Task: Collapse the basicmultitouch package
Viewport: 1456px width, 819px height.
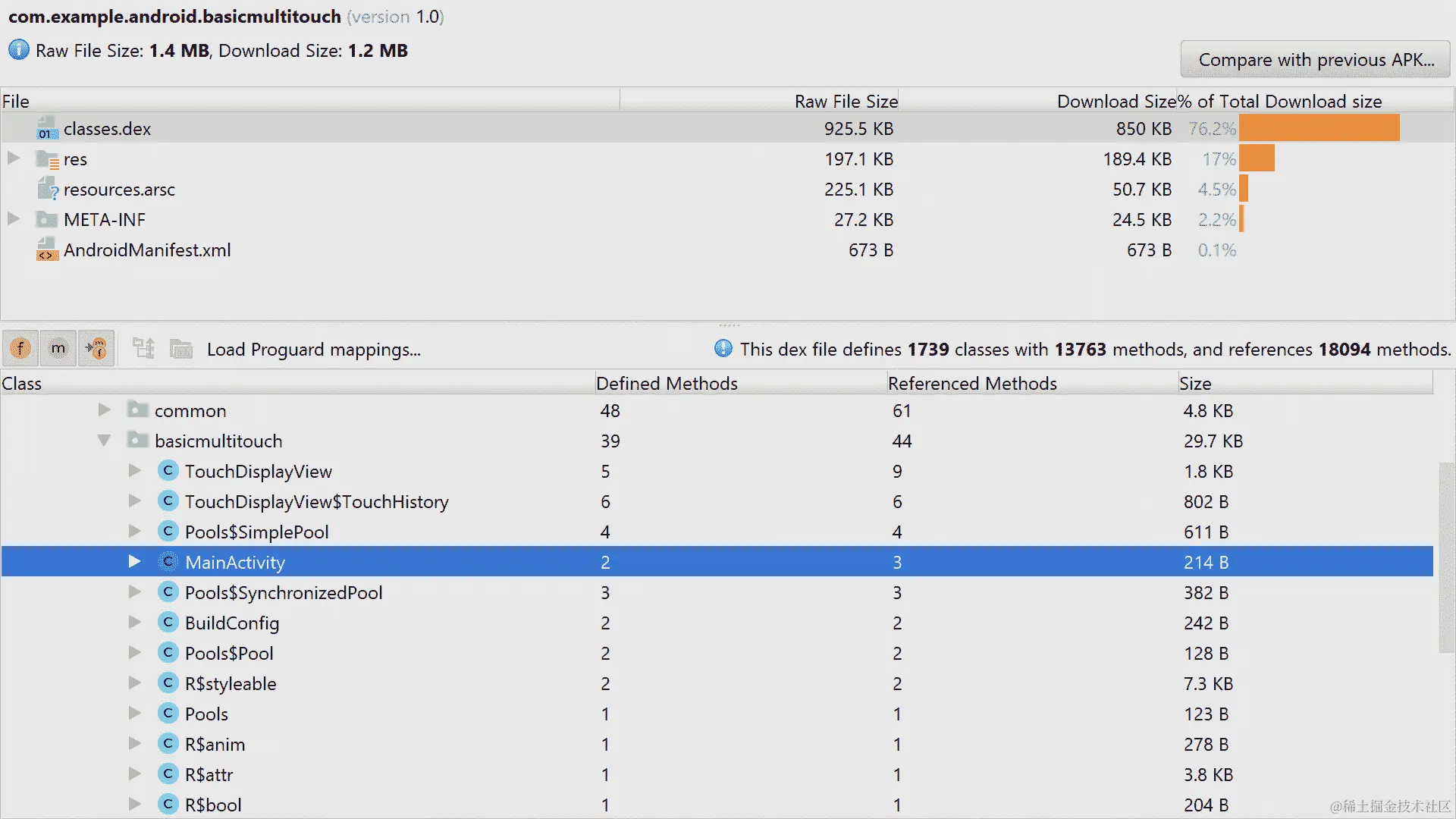Action: coord(104,441)
